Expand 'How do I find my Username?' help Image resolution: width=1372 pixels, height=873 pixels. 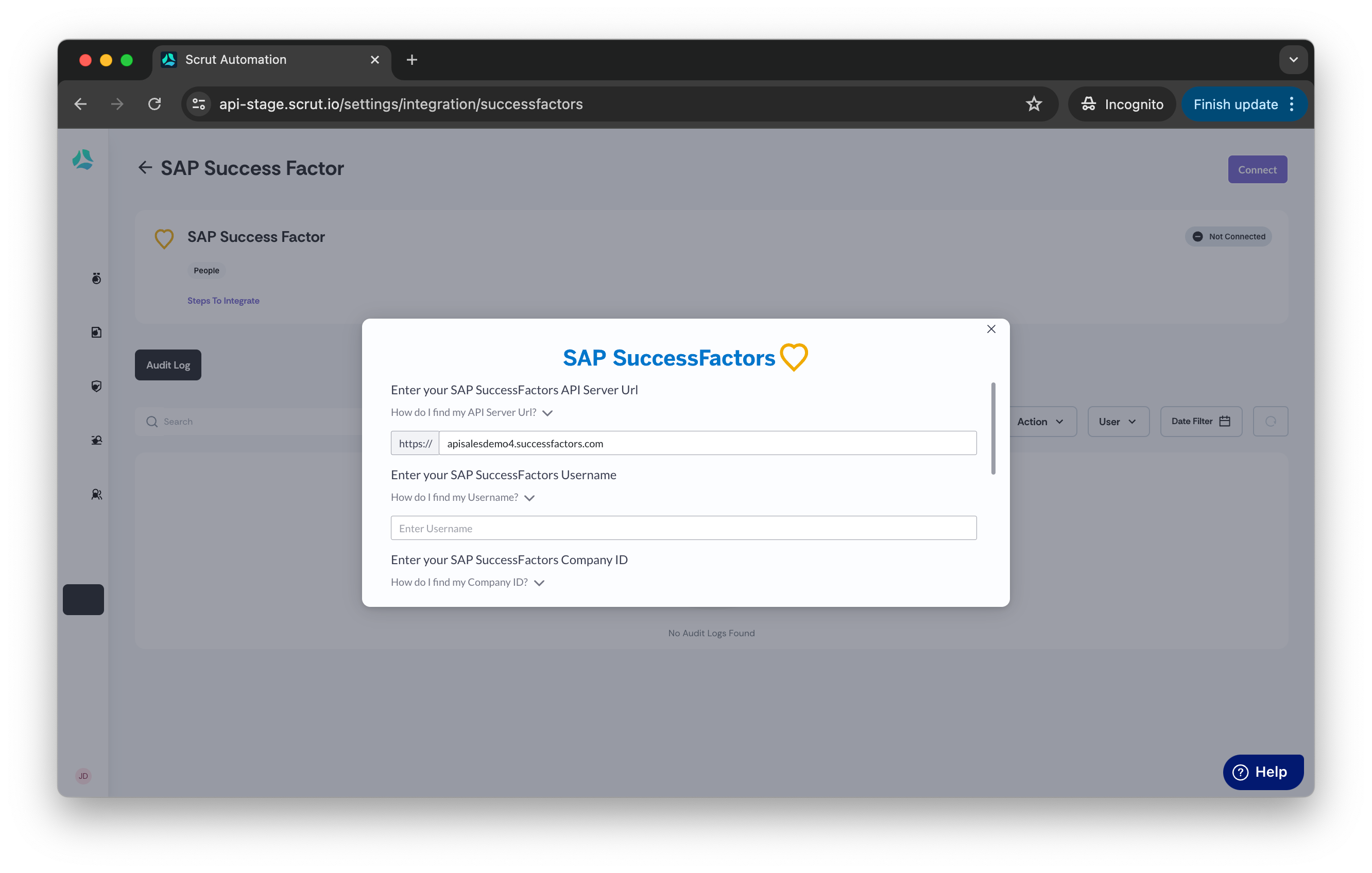462,497
